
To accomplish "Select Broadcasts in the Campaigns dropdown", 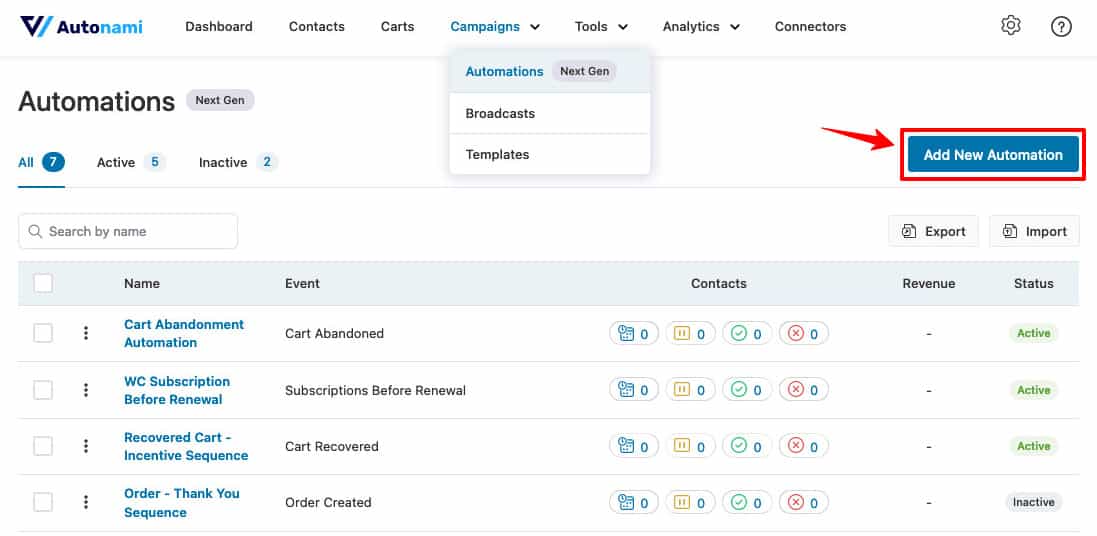I will 550,113.
